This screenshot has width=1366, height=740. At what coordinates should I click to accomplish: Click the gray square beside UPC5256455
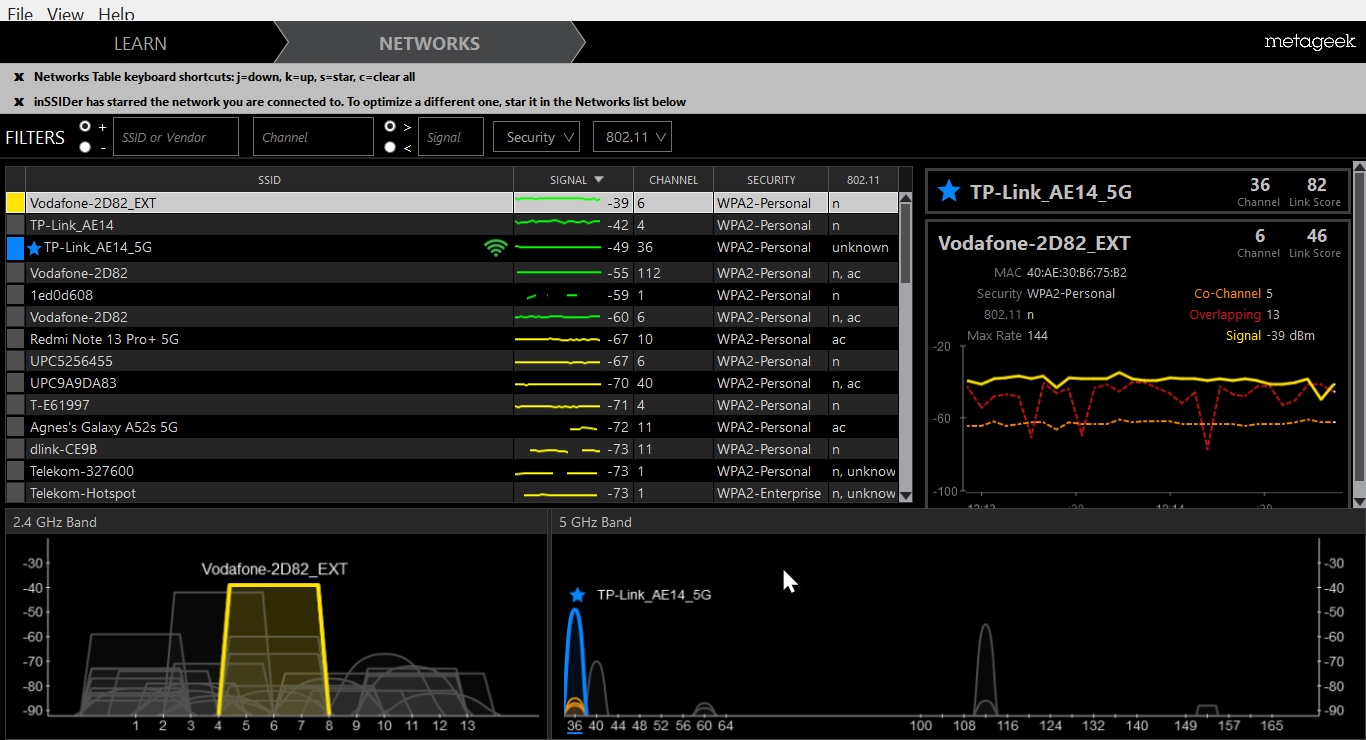15,361
